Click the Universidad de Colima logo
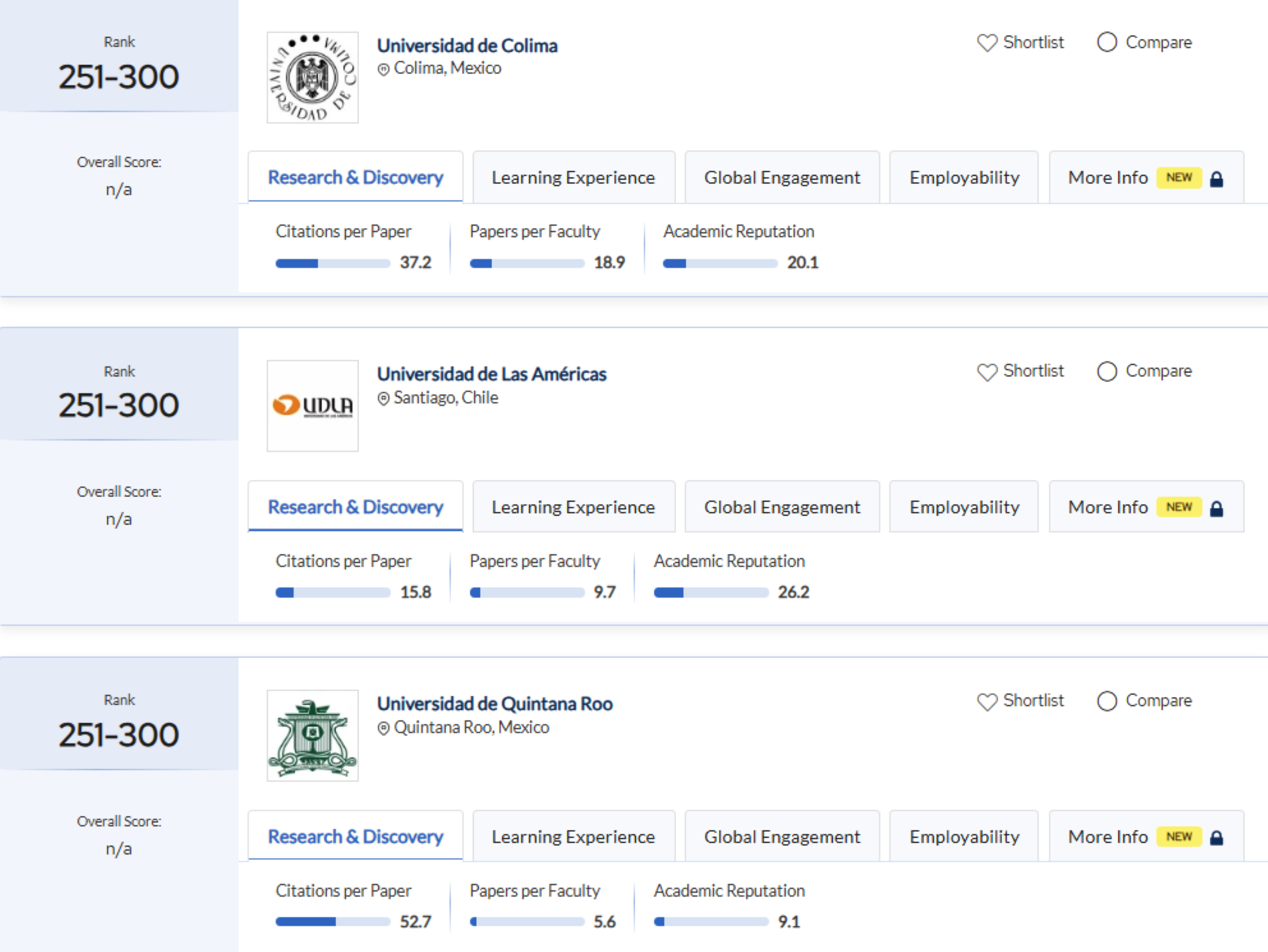The height and width of the screenshot is (952, 1268). click(313, 78)
